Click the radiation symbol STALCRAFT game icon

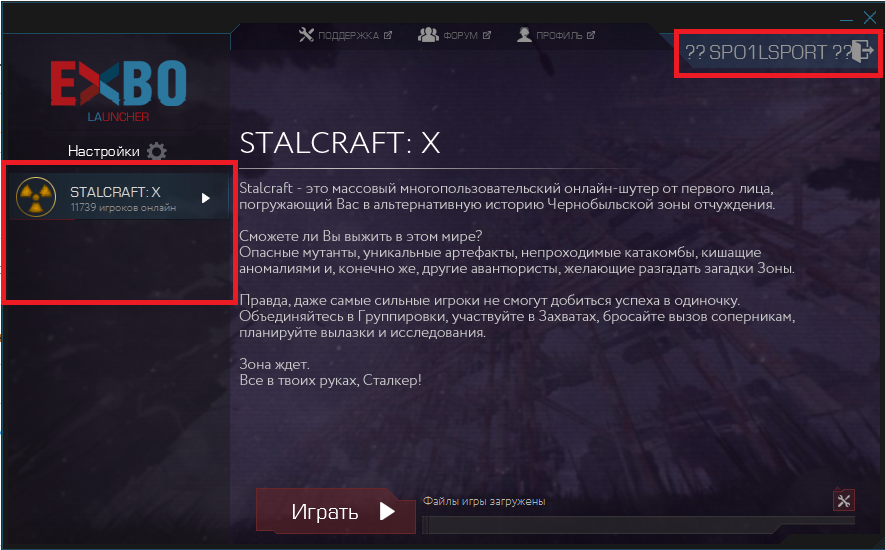(x=36, y=197)
